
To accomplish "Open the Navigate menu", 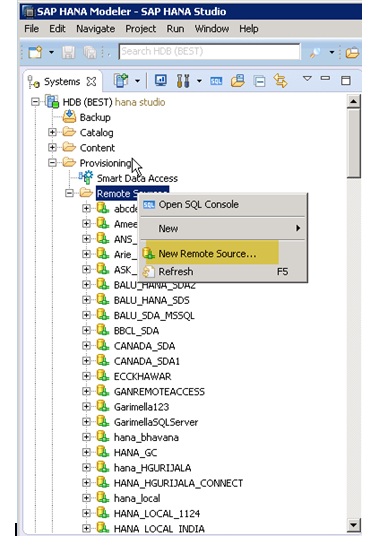I will coord(96,29).
